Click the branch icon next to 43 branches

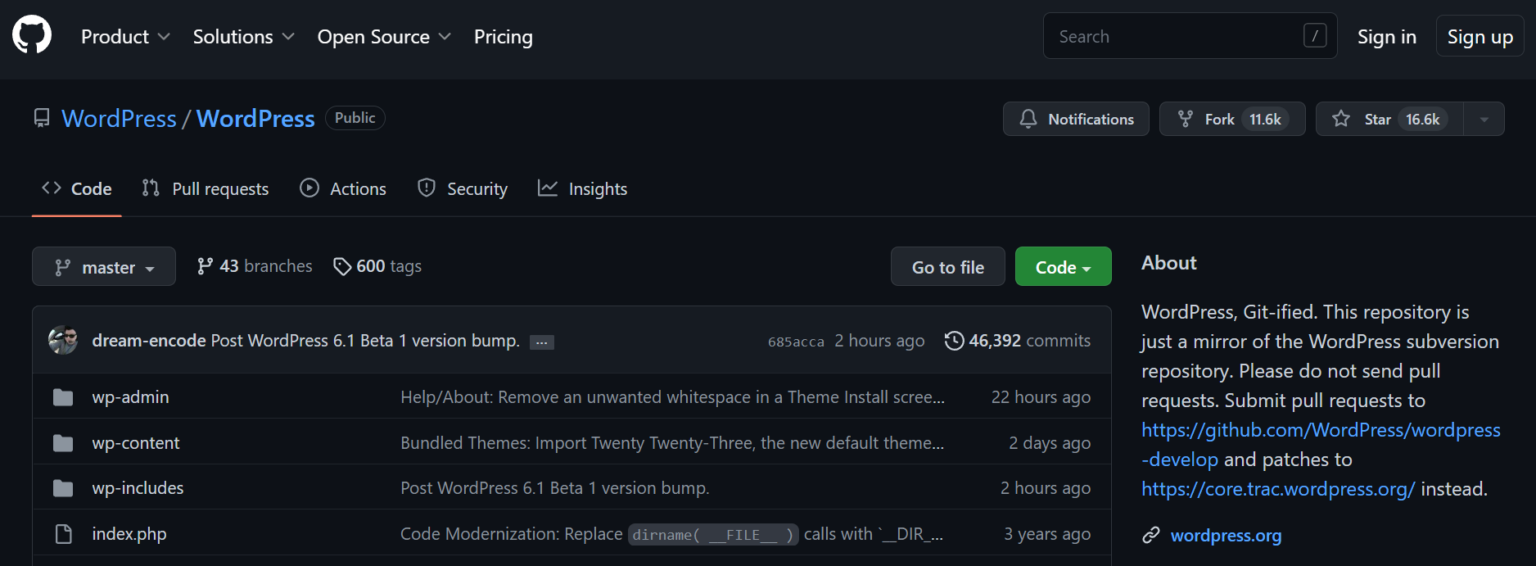coord(205,266)
